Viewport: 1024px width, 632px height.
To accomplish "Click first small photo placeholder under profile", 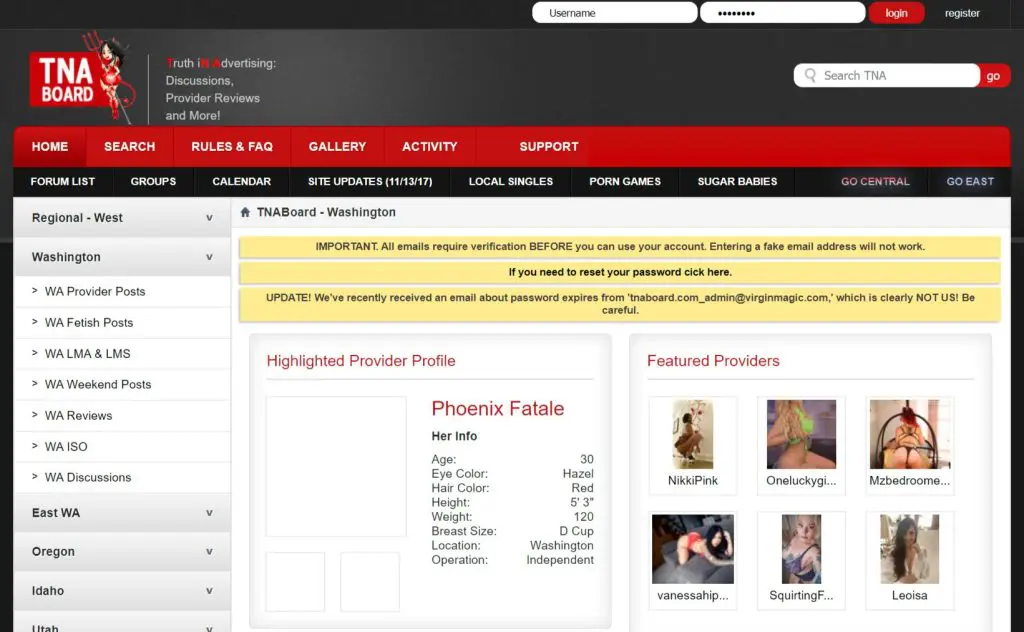I will [295, 582].
